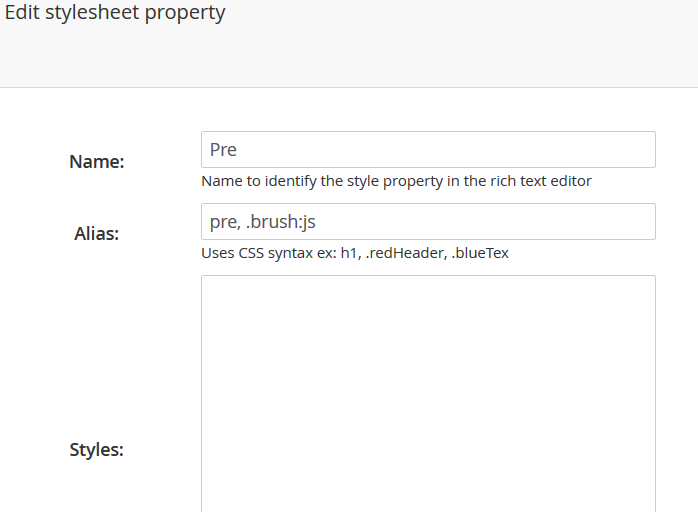This screenshot has height=512, width=698.
Task: Click the empty gray header area below title
Action: pyautogui.click(x=349, y=58)
